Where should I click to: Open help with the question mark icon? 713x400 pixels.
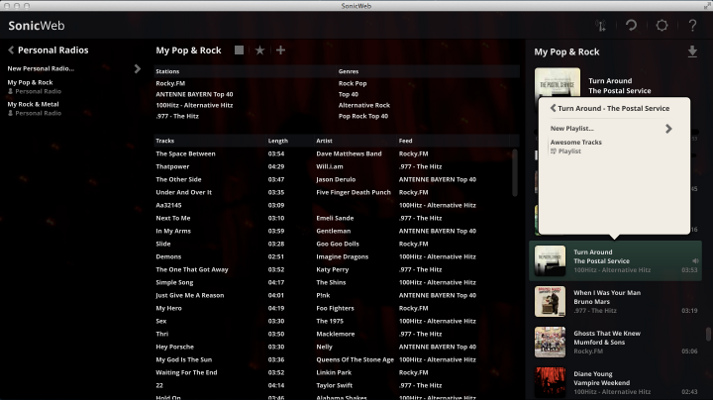(692, 25)
